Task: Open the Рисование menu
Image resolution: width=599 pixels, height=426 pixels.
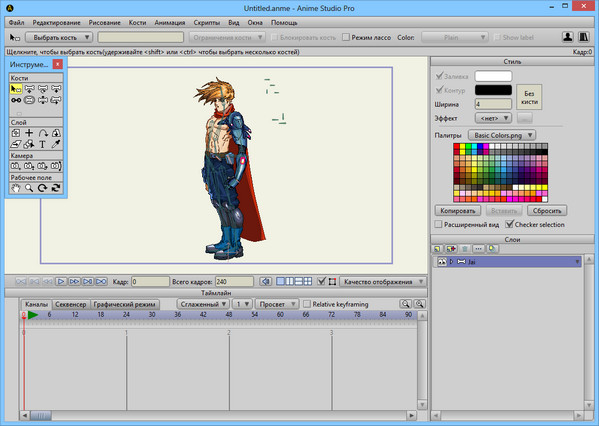Action: [105, 23]
